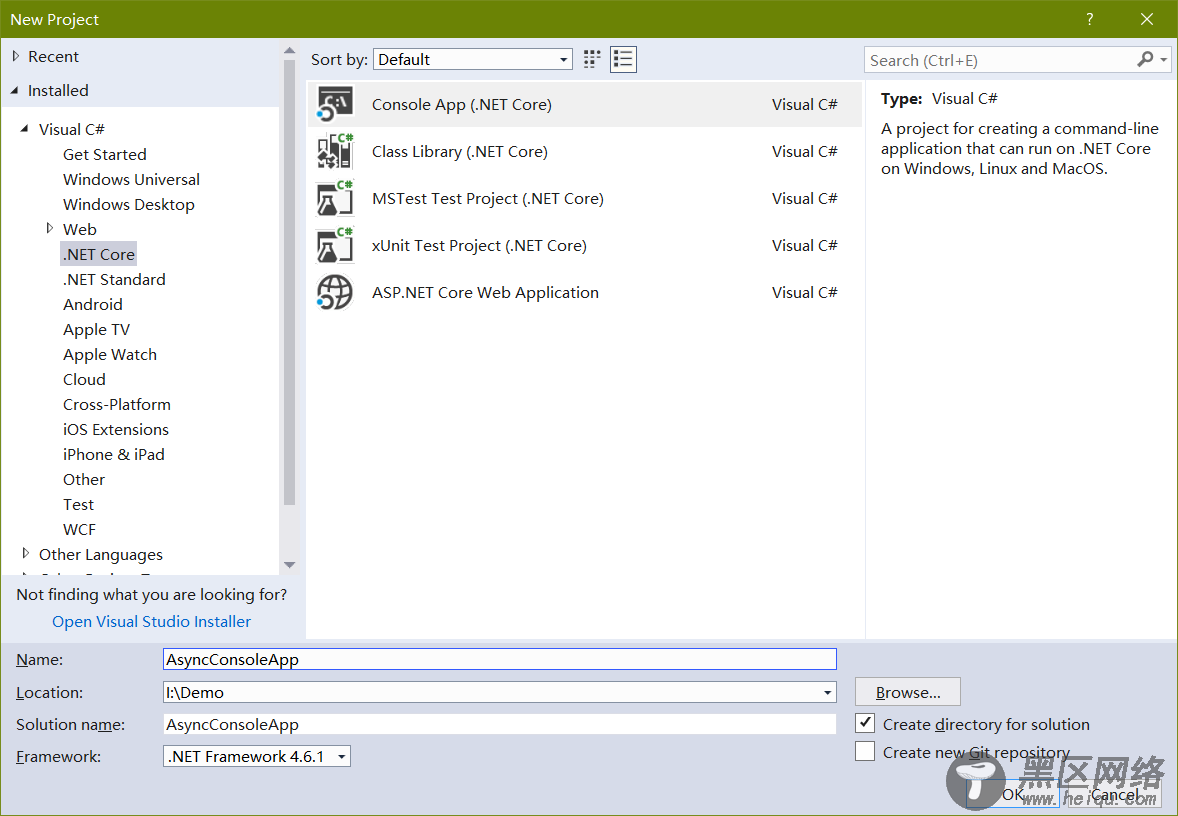Select the Test category
This screenshot has width=1178, height=816.
[x=78, y=504]
